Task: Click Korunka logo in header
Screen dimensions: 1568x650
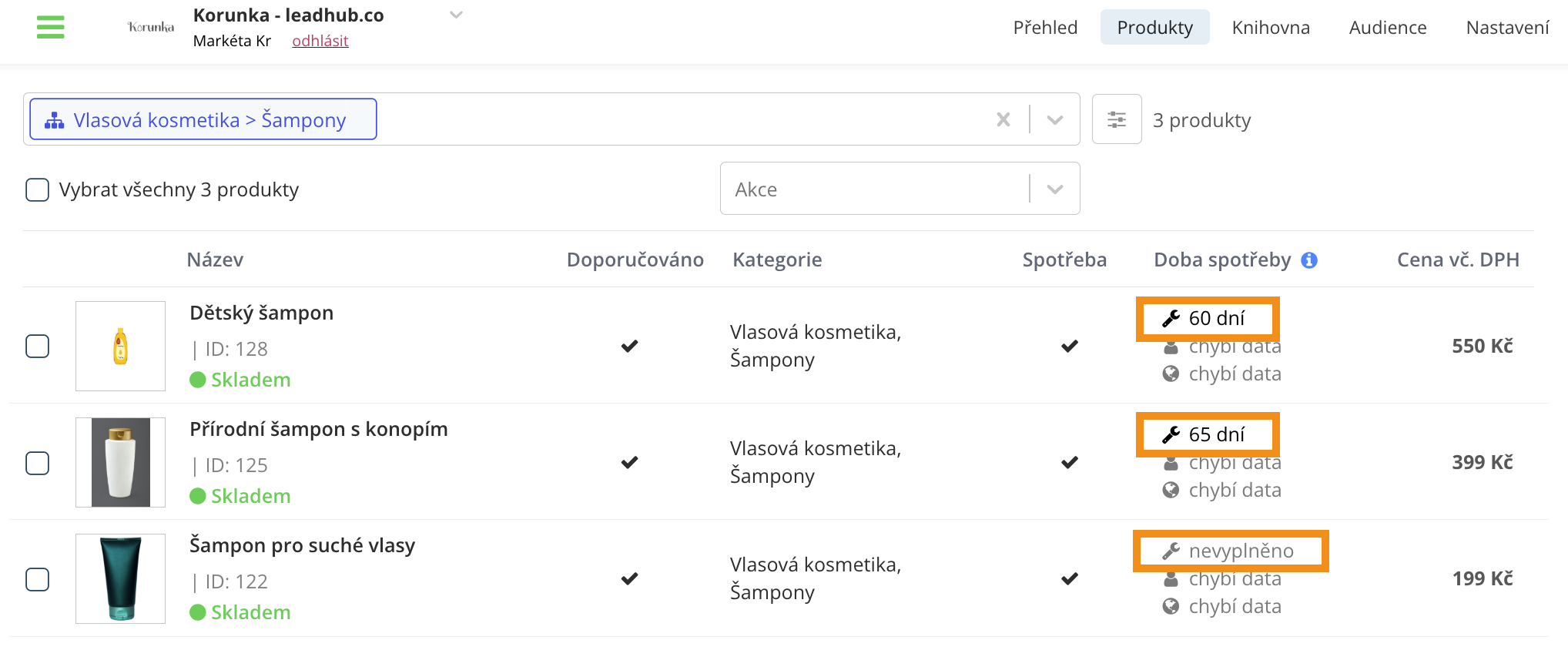Action: [151, 27]
